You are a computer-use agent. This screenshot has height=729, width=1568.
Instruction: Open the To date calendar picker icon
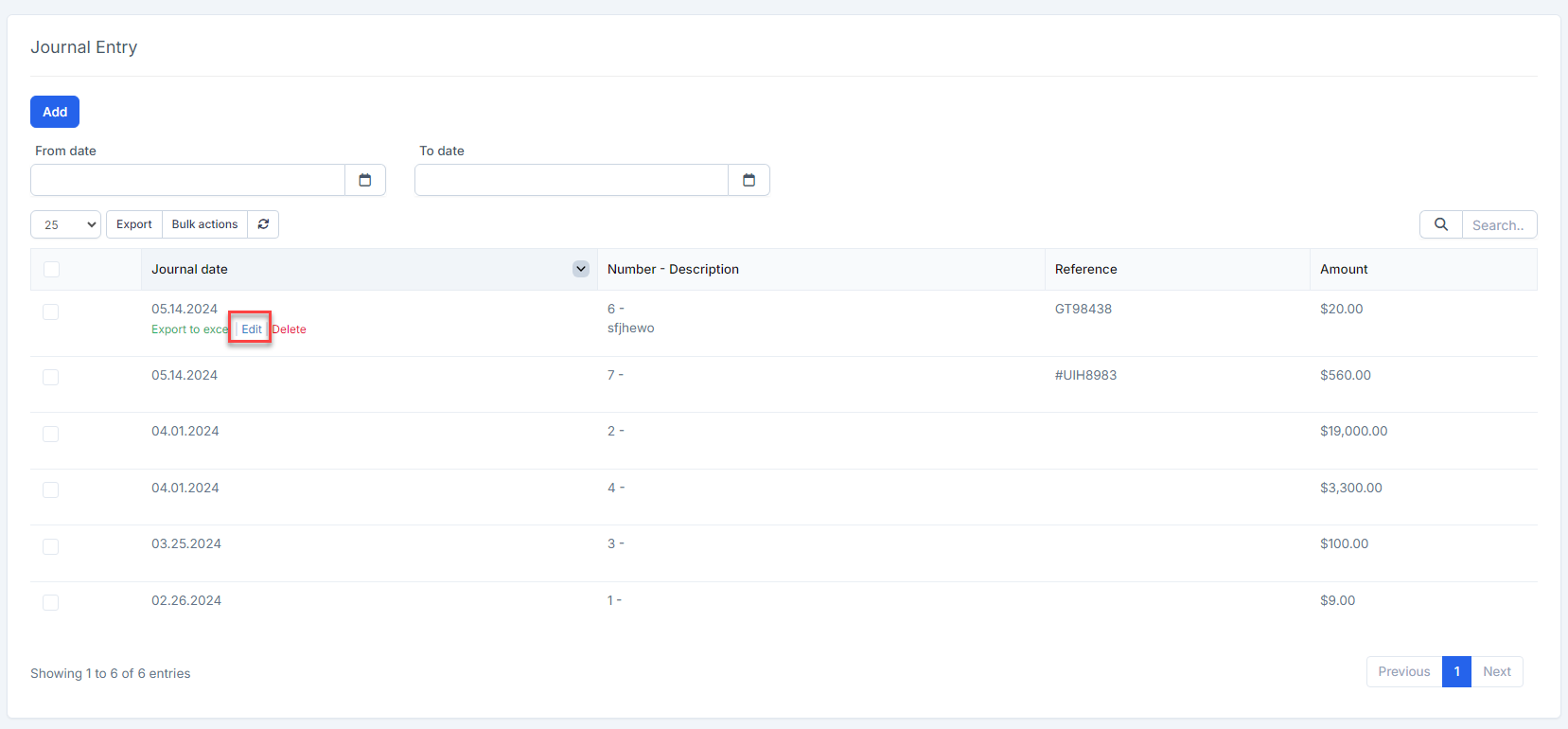pyautogui.click(x=749, y=180)
